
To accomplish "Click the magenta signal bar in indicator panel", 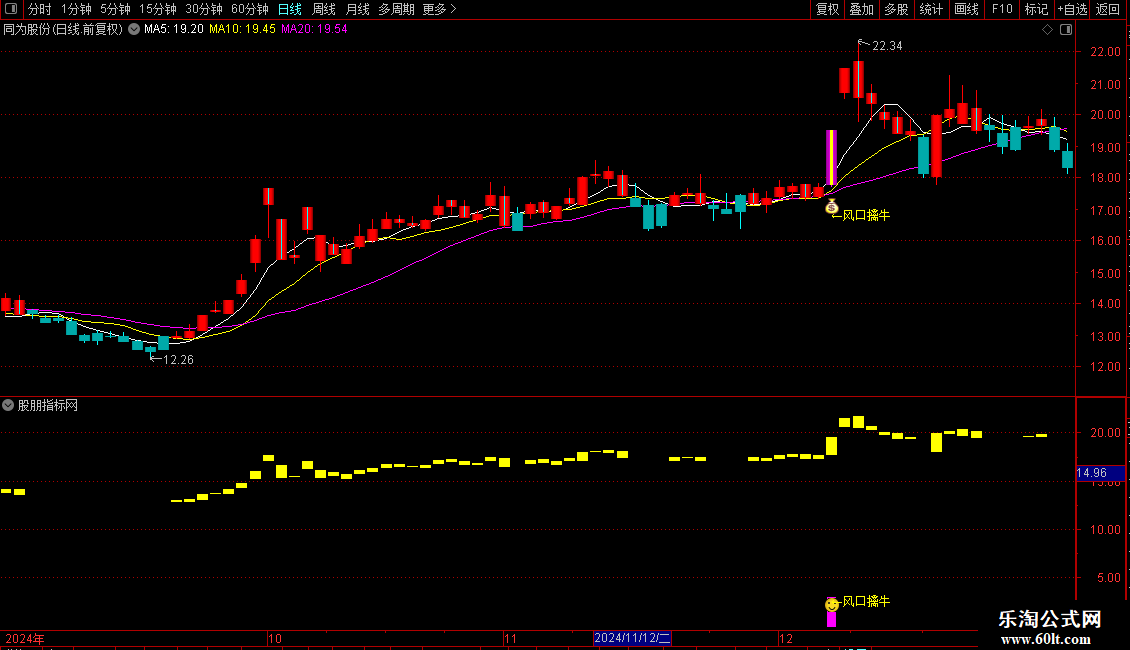I will (831, 618).
